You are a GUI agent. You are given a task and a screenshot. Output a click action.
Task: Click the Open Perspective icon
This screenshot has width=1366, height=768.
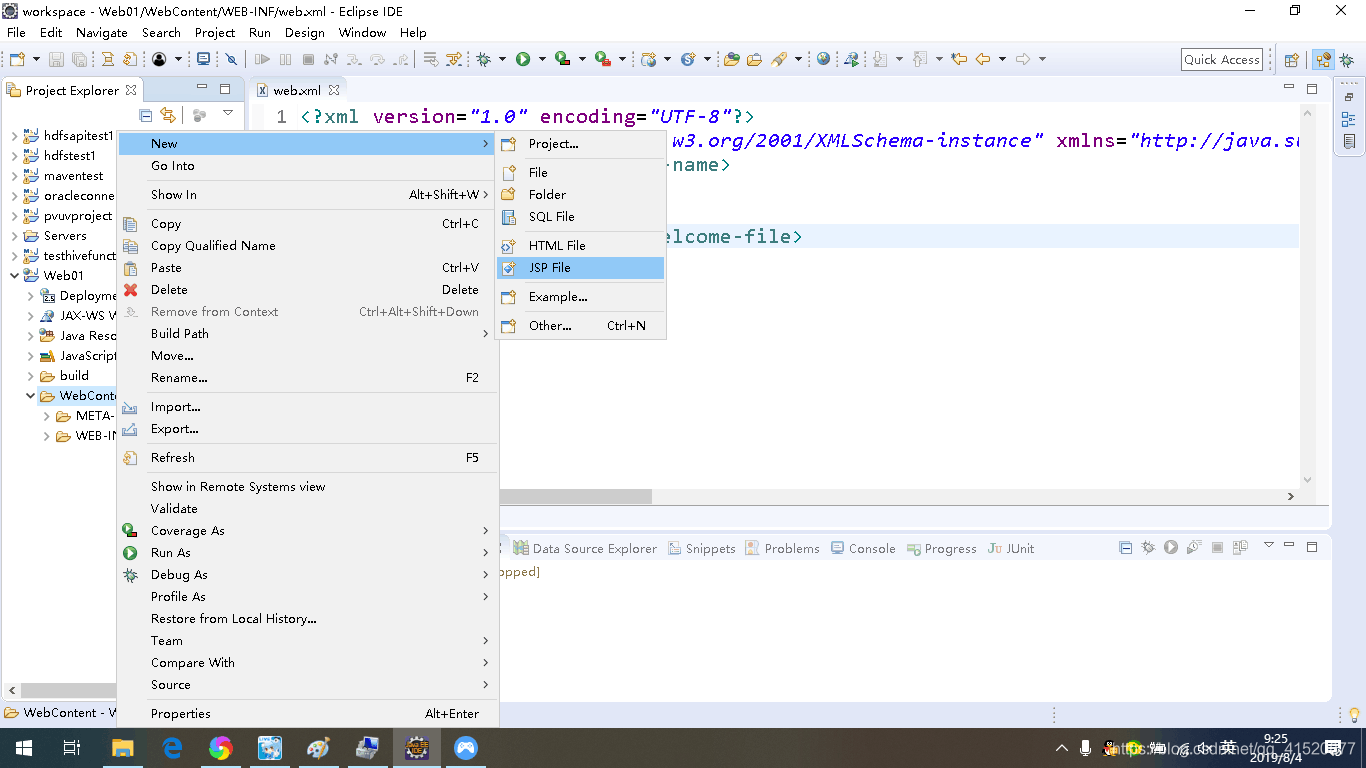pyautogui.click(x=1292, y=59)
